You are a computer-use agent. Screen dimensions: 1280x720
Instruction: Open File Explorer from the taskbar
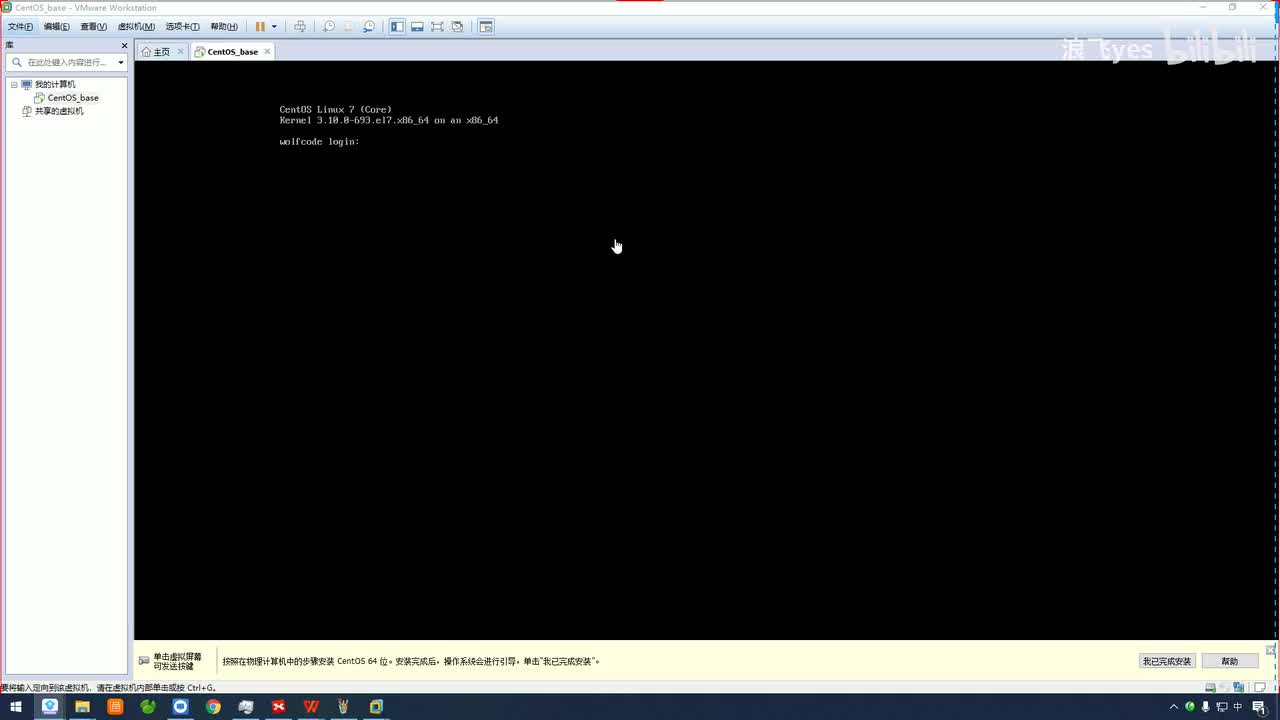[x=82, y=707]
